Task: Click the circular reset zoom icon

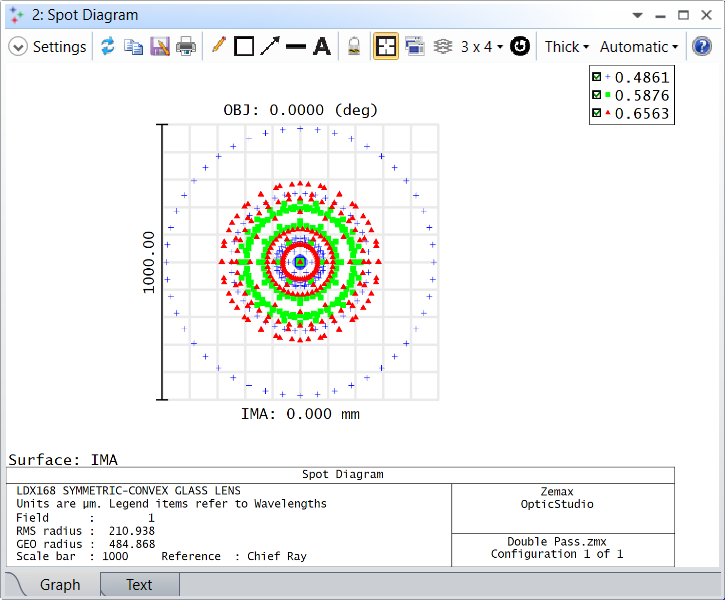Action: [x=520, y=46]
